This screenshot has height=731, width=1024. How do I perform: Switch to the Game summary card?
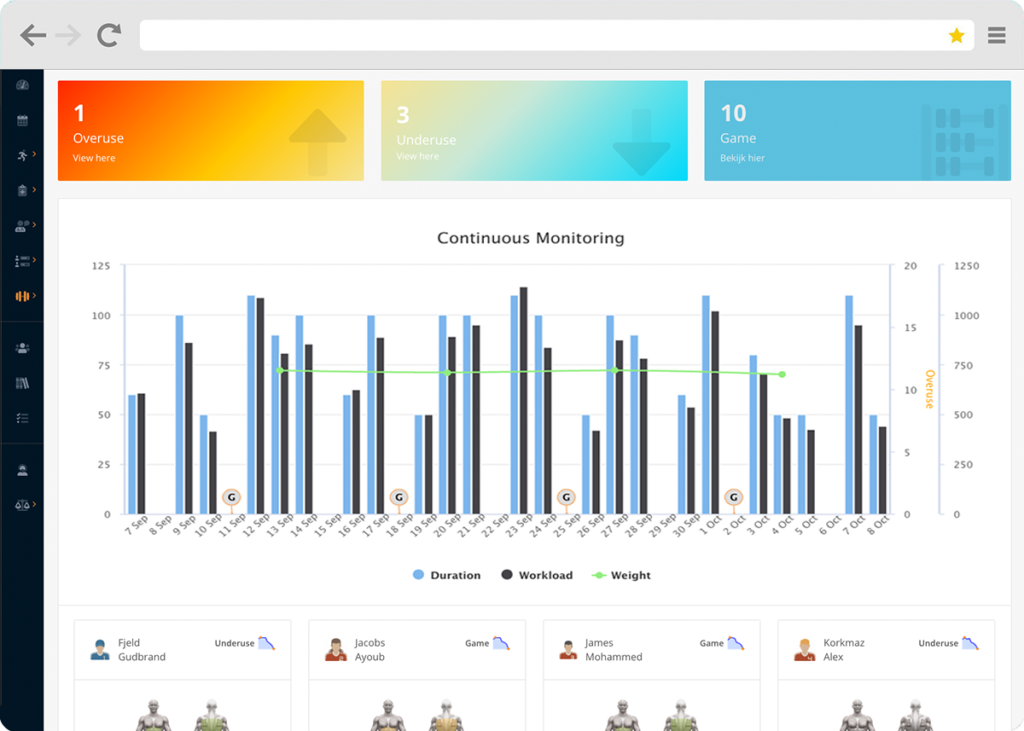[x=857, y=130]
